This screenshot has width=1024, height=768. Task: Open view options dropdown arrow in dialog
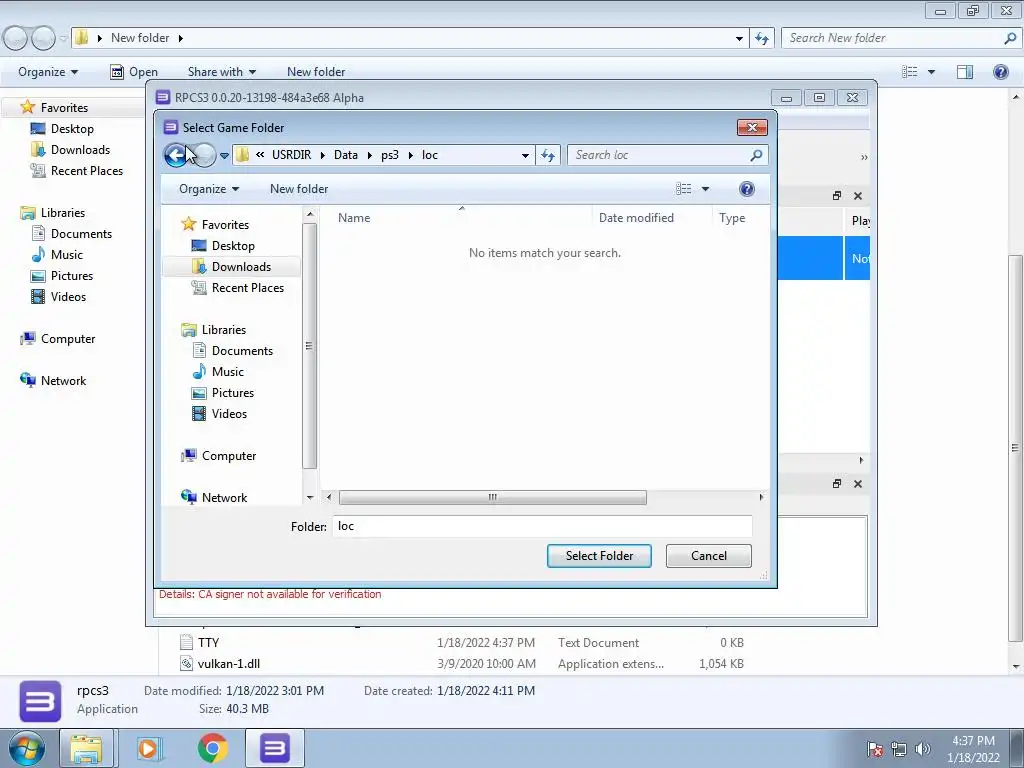[705, 189]
